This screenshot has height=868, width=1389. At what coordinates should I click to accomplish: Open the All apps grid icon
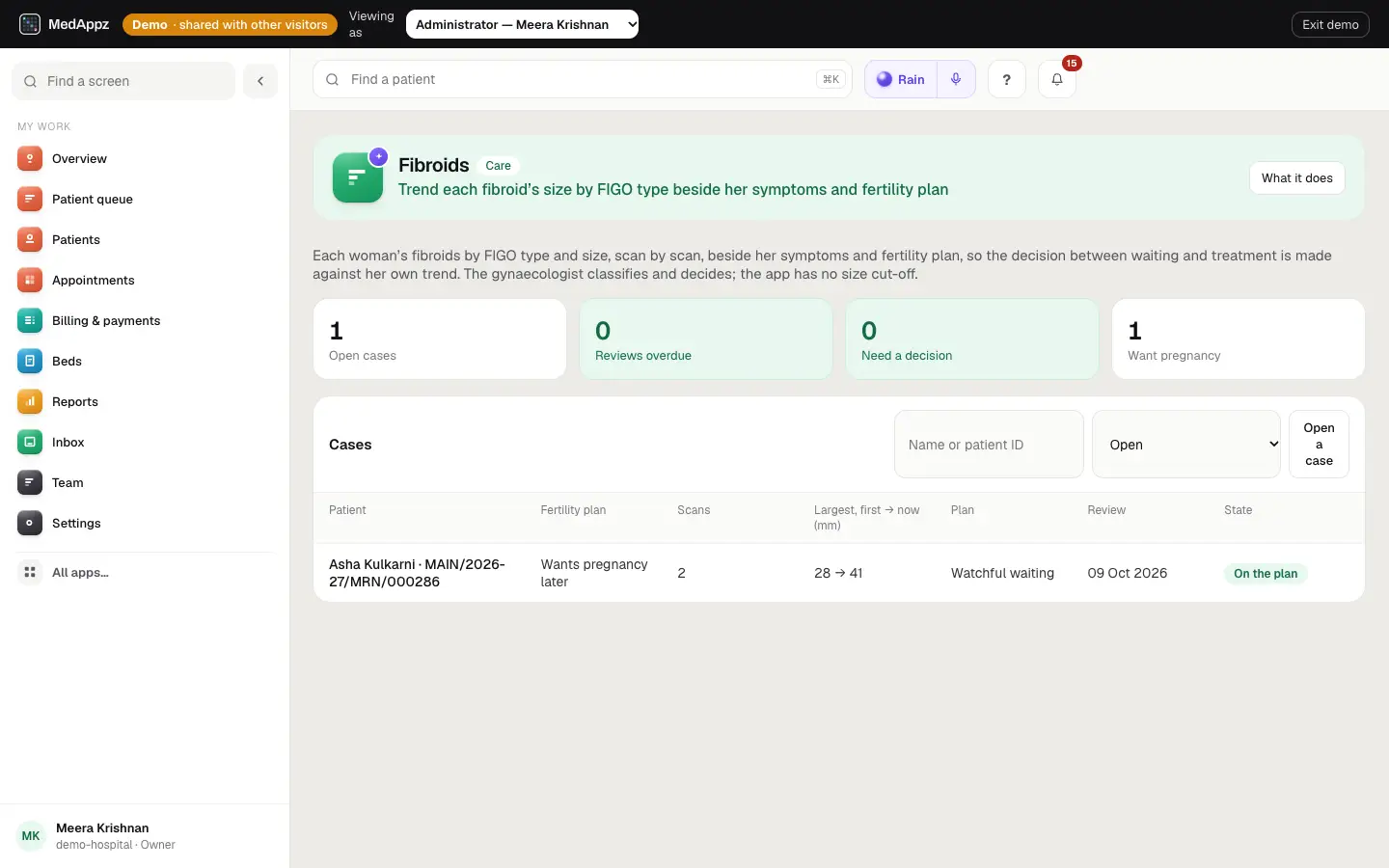click(x=30, y=573)
